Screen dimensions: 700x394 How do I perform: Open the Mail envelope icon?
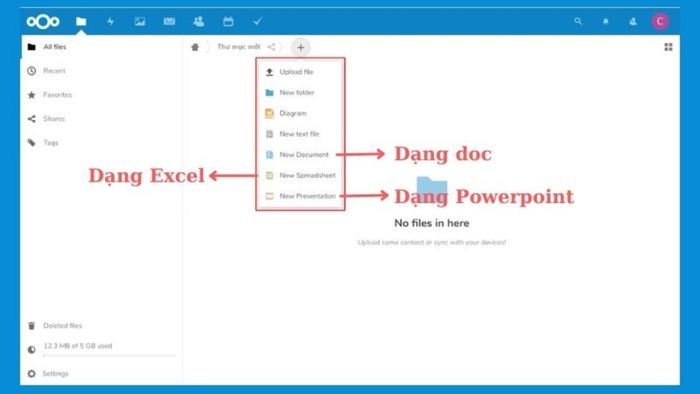click(x=169, y=21)
